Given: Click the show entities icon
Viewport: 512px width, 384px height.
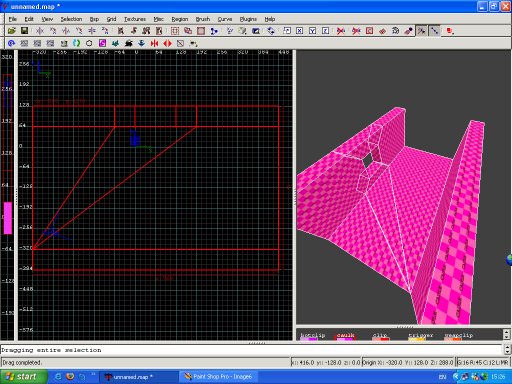Looking at the screenshot, I should (x=395, y=31).
